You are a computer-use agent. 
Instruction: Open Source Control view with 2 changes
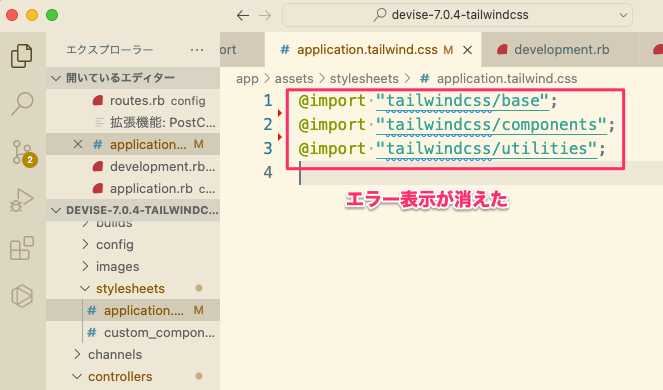coord(23,153)
